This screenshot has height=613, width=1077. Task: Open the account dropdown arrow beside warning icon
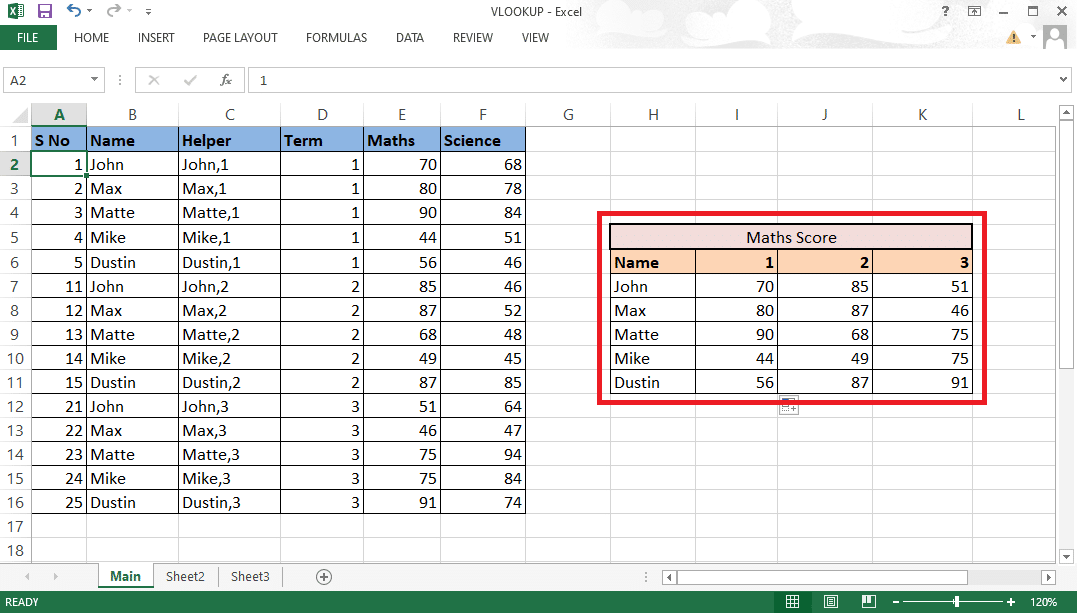(x=1032, y=37)
